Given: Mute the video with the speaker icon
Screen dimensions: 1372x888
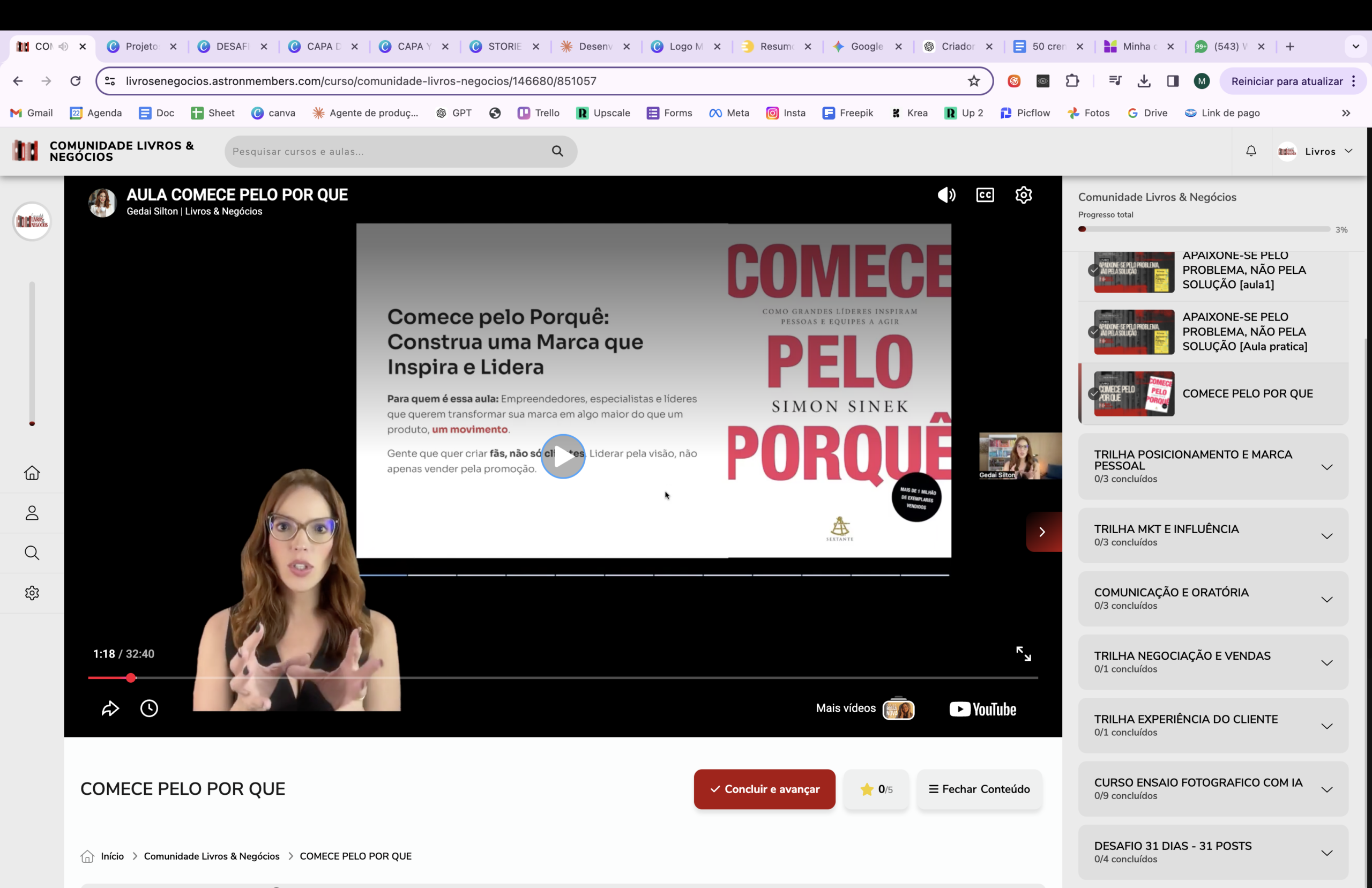Looking at the screenshot, I should click(946, 195).
